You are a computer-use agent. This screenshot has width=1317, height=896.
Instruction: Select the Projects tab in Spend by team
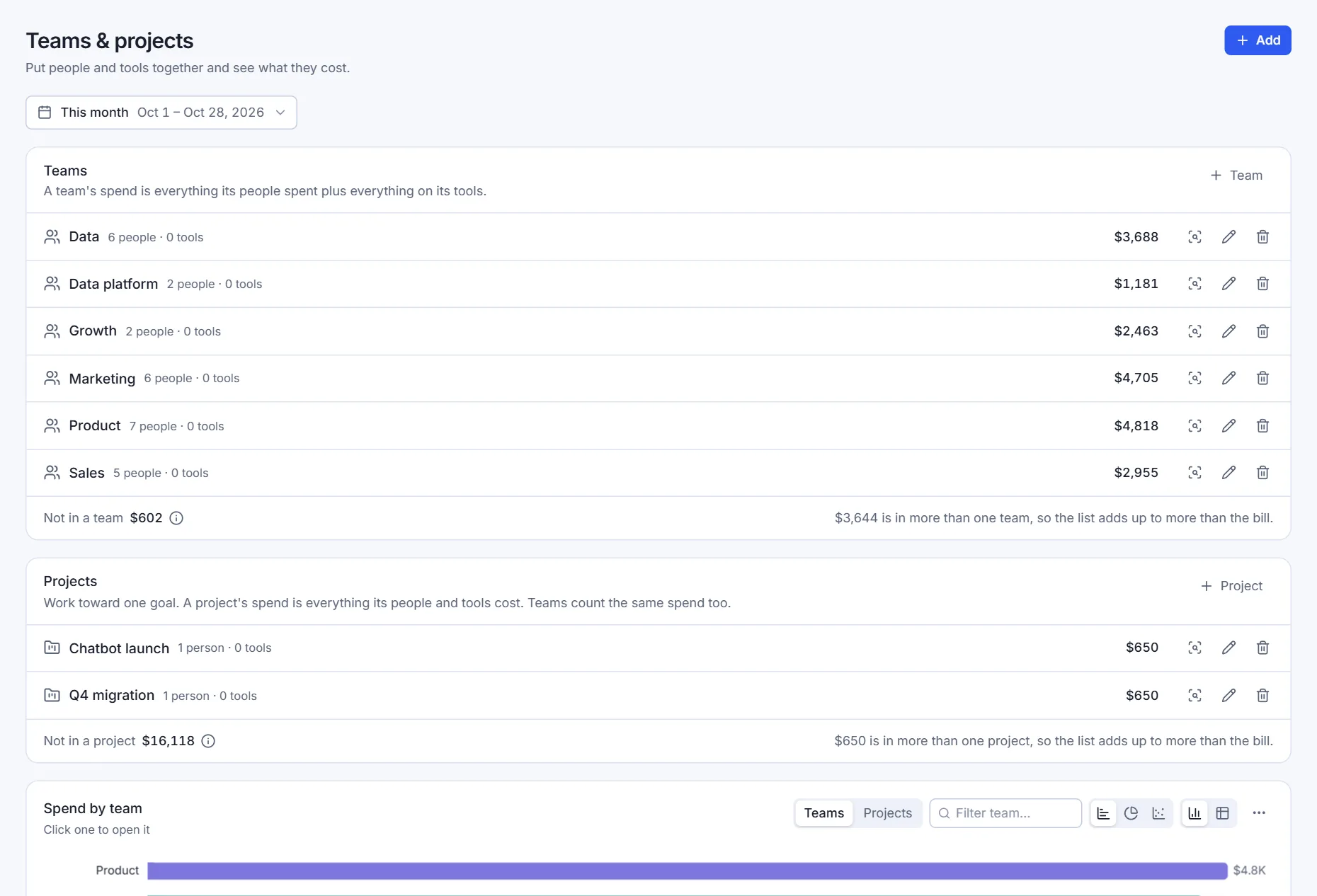887,813
